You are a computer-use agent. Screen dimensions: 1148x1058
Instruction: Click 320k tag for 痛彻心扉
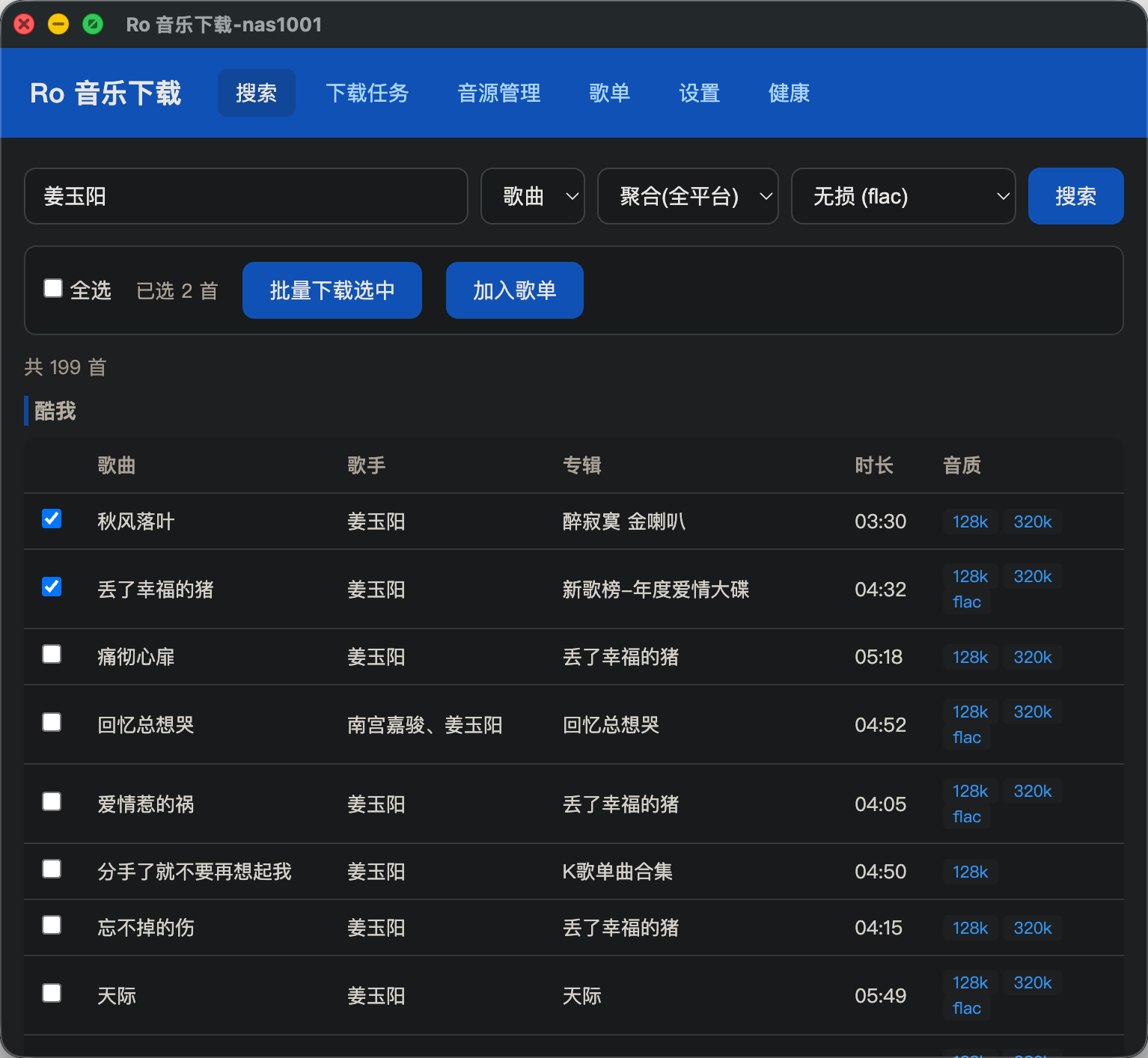click(1033, 657)
